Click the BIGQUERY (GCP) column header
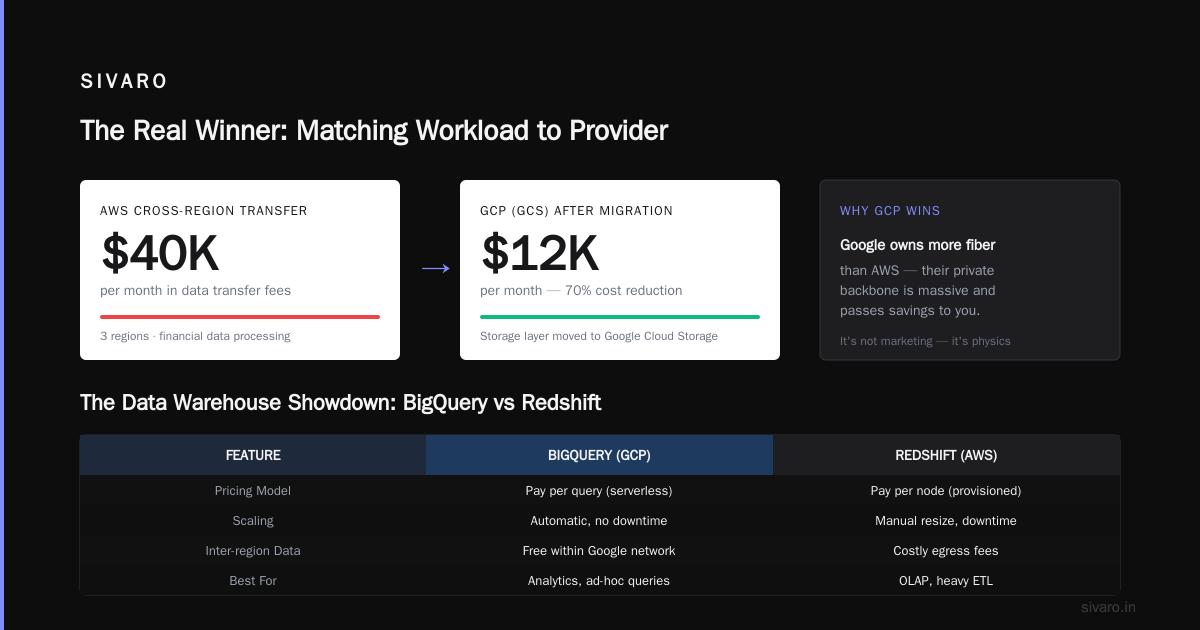 [x=599, y=455]
